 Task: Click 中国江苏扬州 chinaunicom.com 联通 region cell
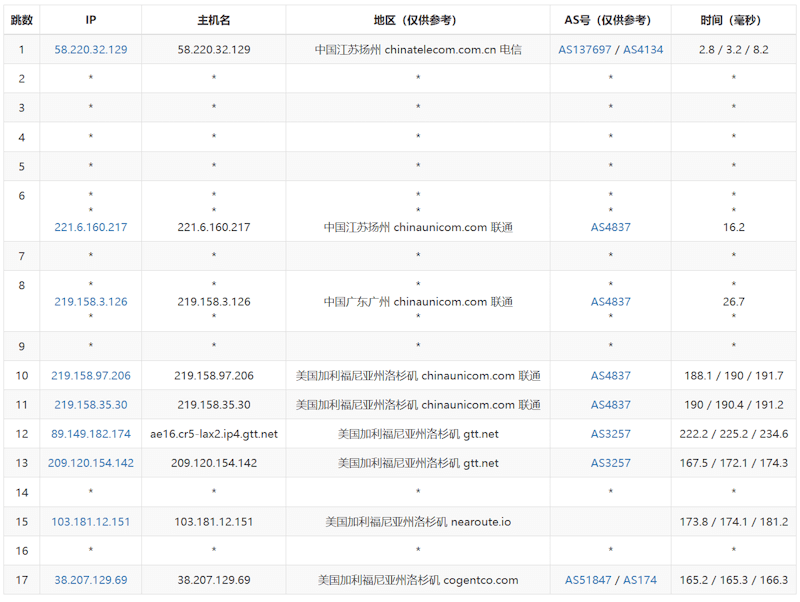[418, 227]
